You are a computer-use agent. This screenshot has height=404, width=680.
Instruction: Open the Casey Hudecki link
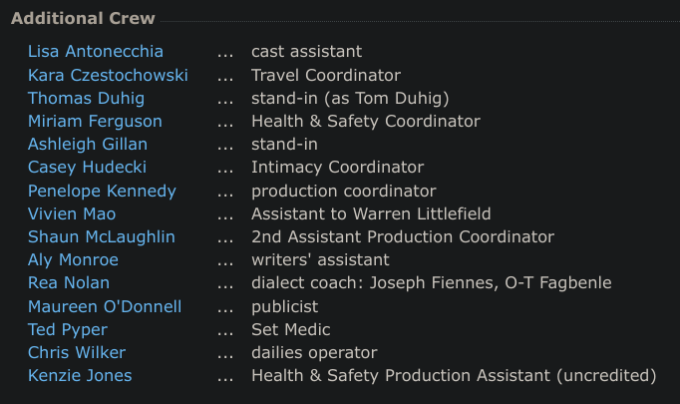89,167
